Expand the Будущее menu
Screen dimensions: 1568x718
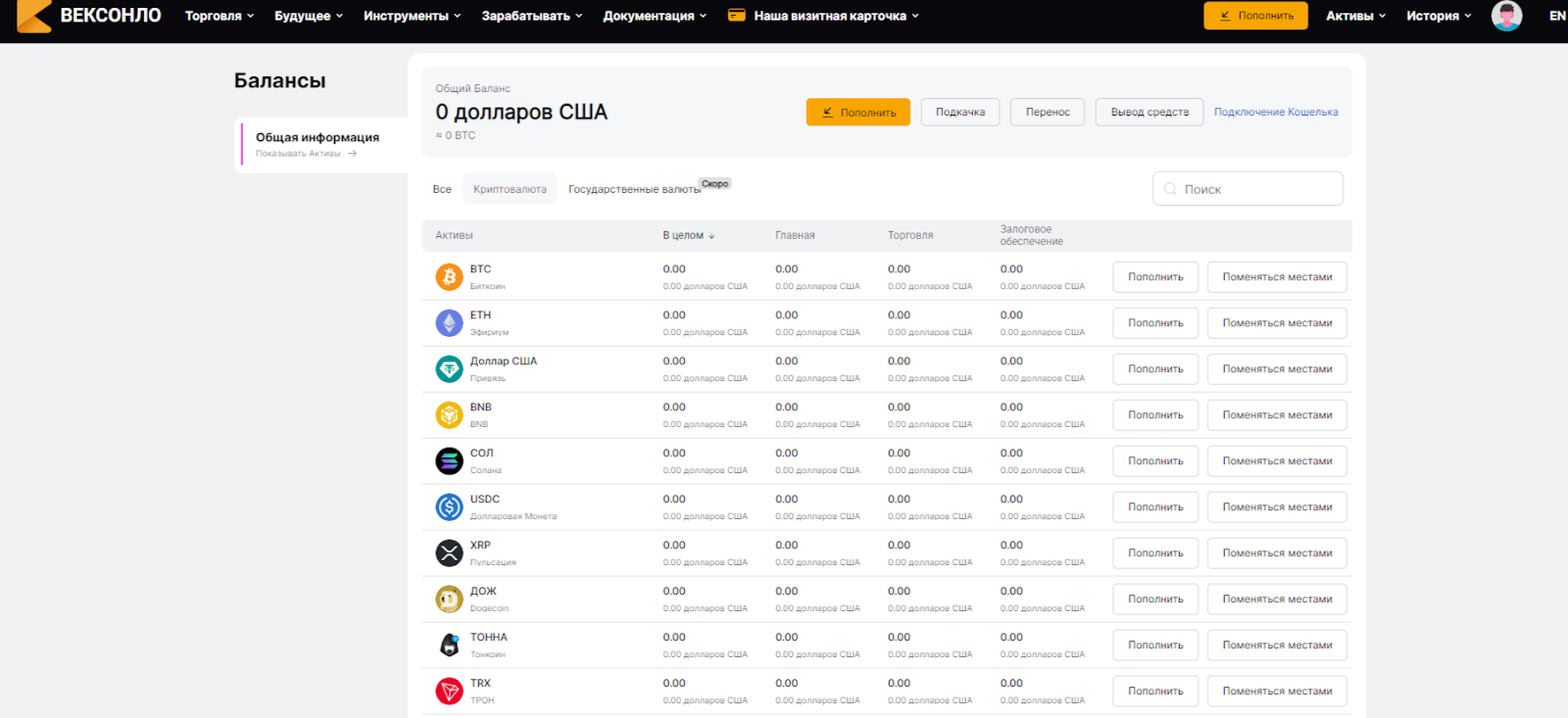pyautogui.click(x=309, y=16)
